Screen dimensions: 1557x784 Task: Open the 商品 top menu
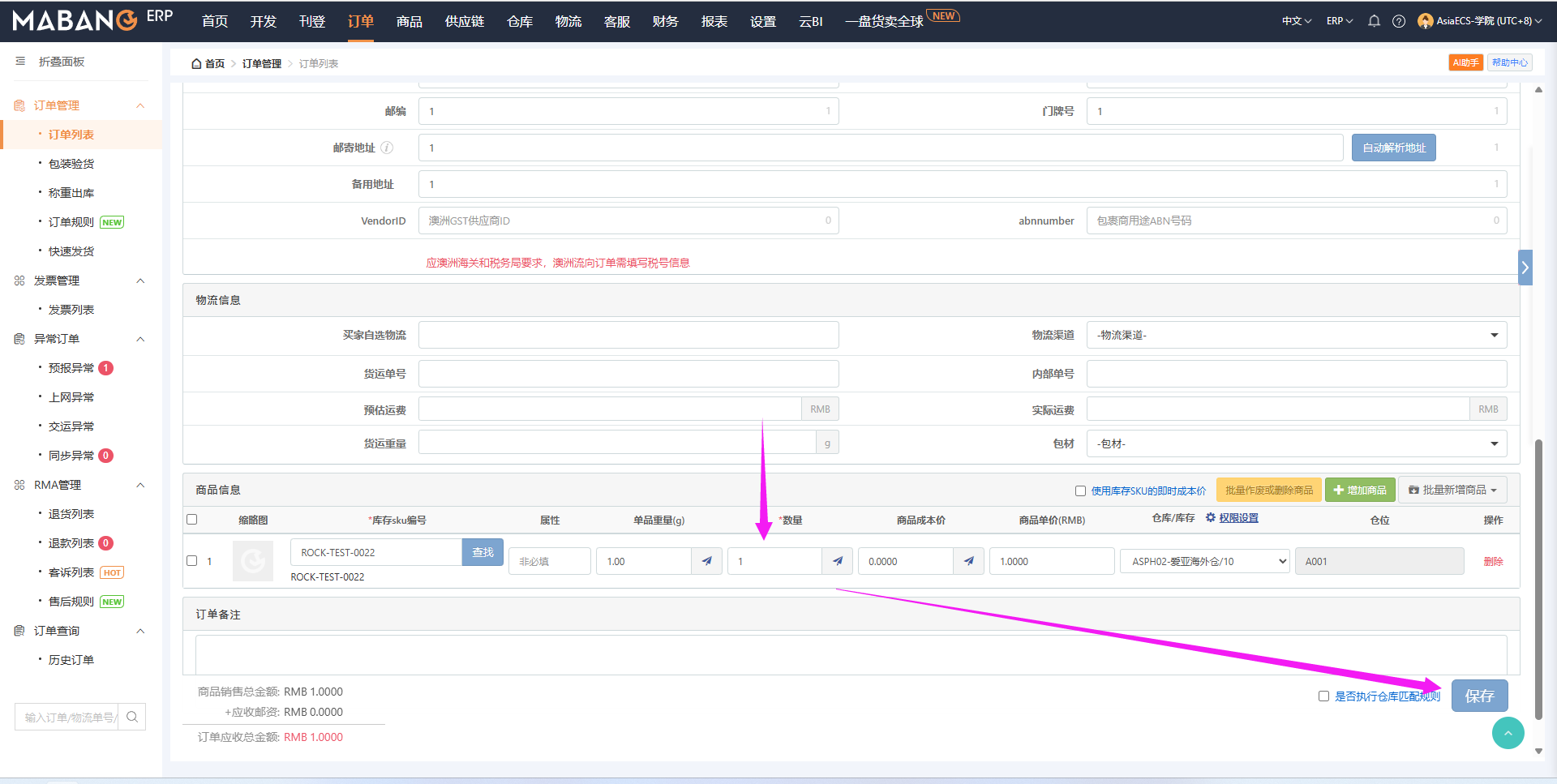tap(409, 21)
